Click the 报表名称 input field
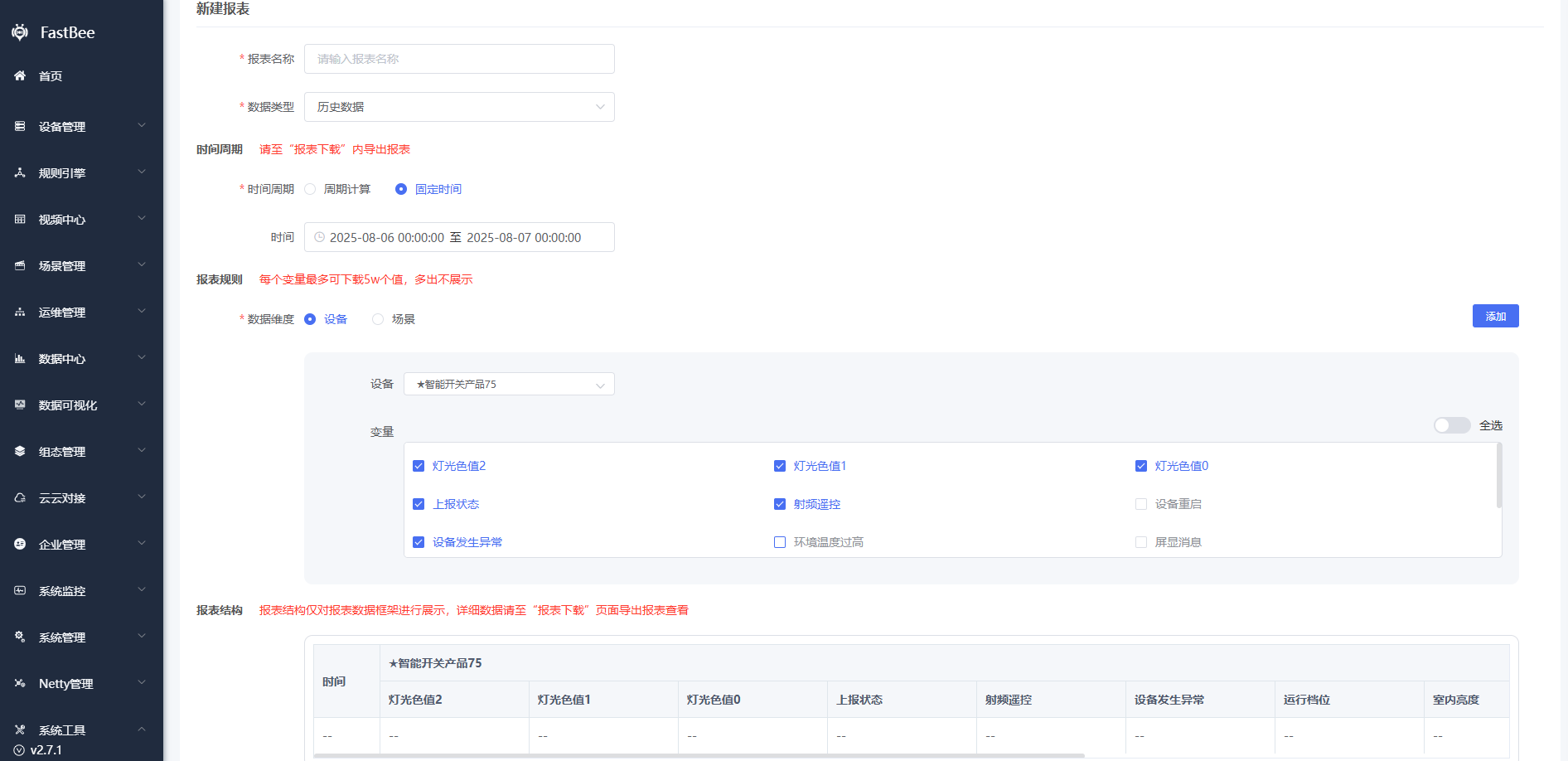The height and width of the screenshot is (761, 1568). tap(459, 59)
